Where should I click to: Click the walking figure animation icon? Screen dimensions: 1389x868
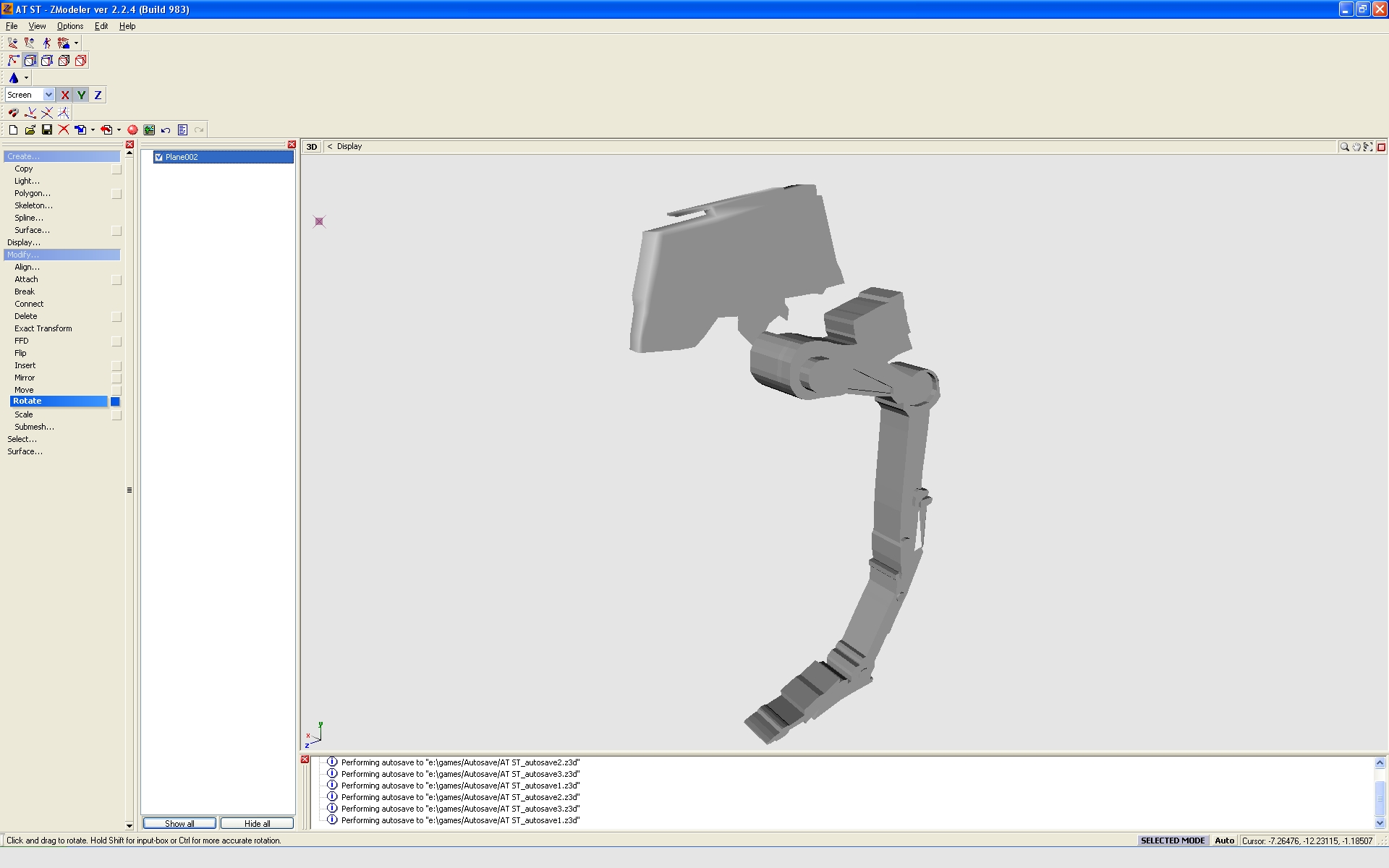(x=46, y=43)
